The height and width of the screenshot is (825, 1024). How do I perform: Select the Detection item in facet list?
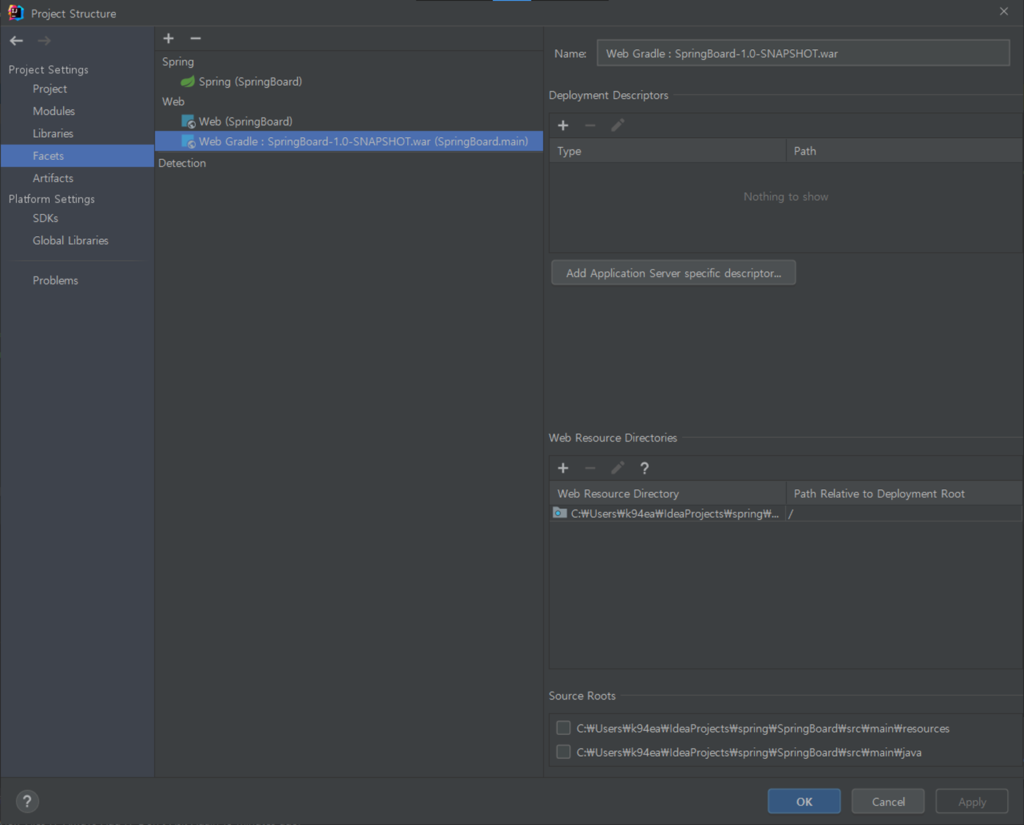click(182, 163)
